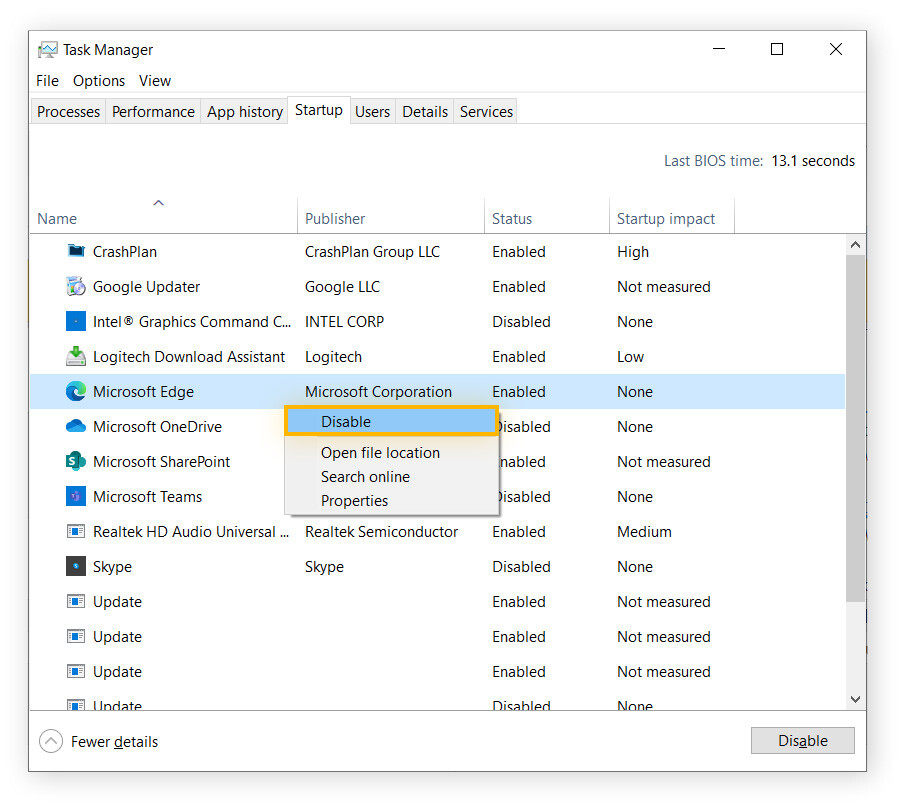The height and width of the screenshot is (803, 899).
Task: Click the Microsoft Teams icon
Action: [x=75, y=496]
